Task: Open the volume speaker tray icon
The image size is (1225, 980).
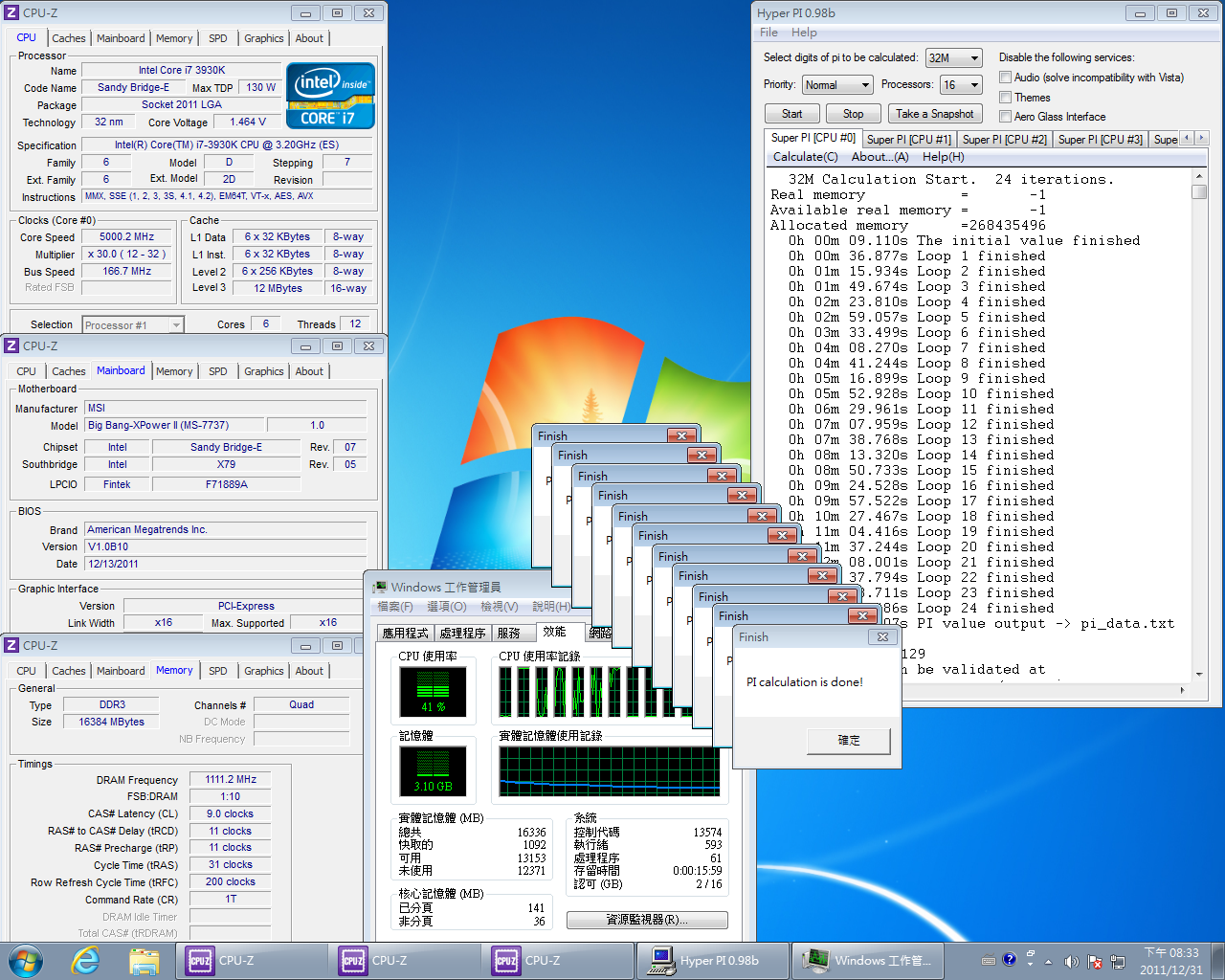Action: click(1071, 961)
